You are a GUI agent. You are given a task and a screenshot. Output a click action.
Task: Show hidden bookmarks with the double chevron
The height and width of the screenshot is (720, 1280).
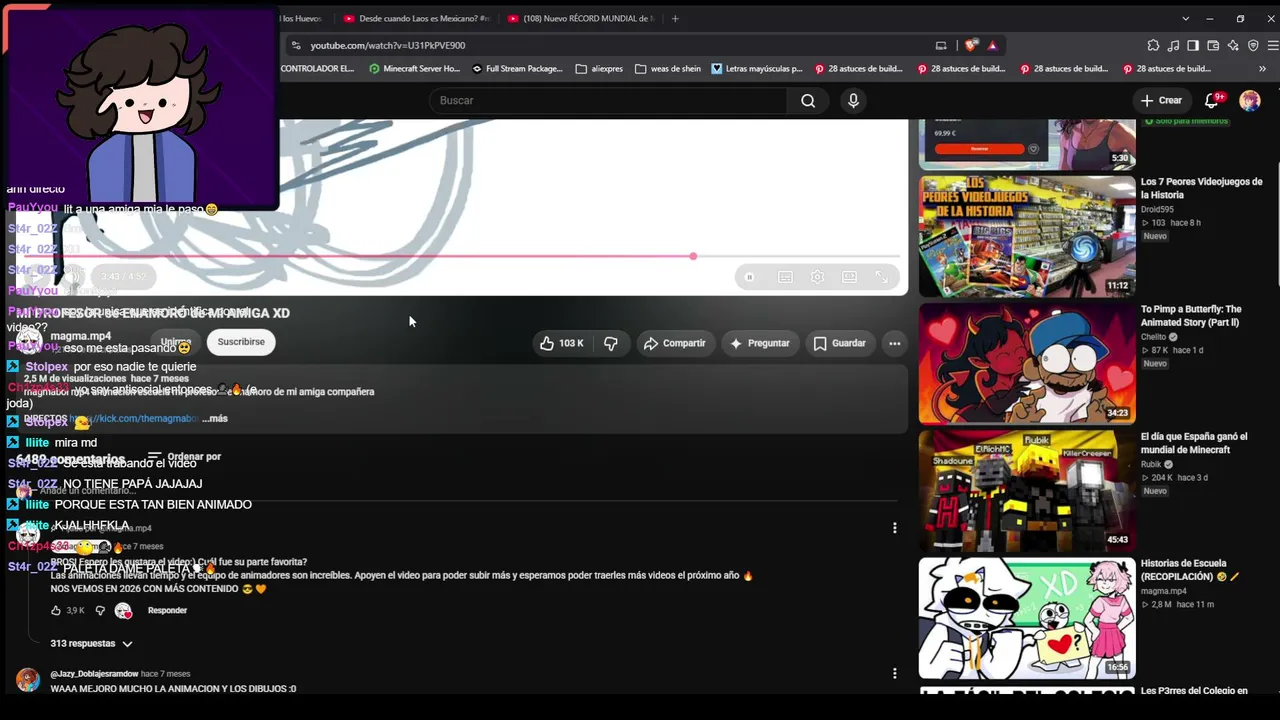[x=1262, y=69]
